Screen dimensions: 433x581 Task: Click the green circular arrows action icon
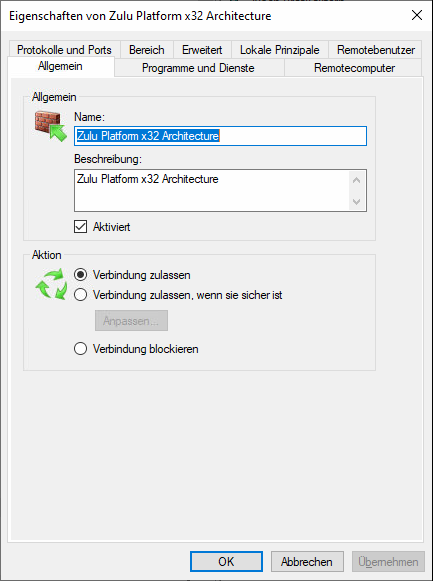pyautogui.click(x=51, y=285)
